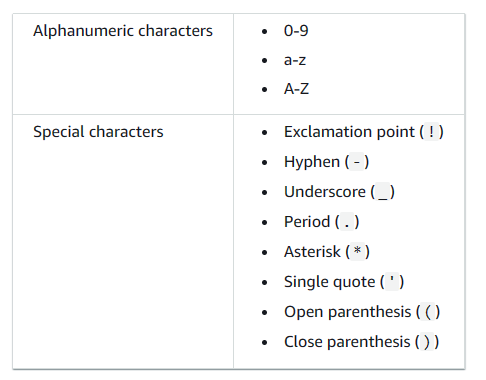Click the 'Underscore' list entry

point(339,192)
